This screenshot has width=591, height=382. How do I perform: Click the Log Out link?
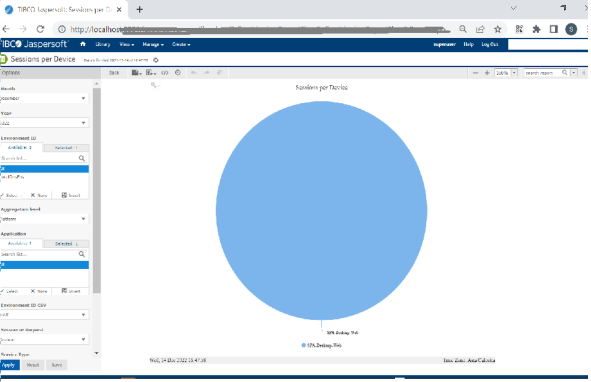point(490,44)
